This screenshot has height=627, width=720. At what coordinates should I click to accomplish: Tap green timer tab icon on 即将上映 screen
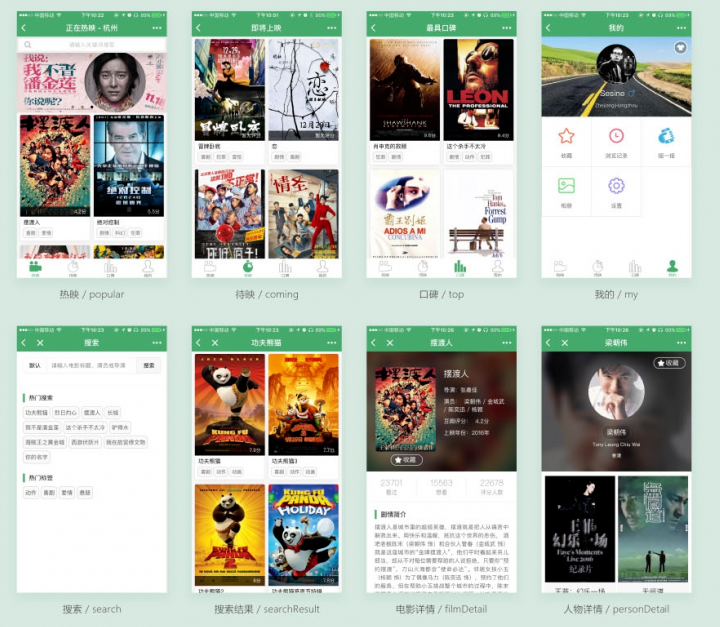coord(248,266)
